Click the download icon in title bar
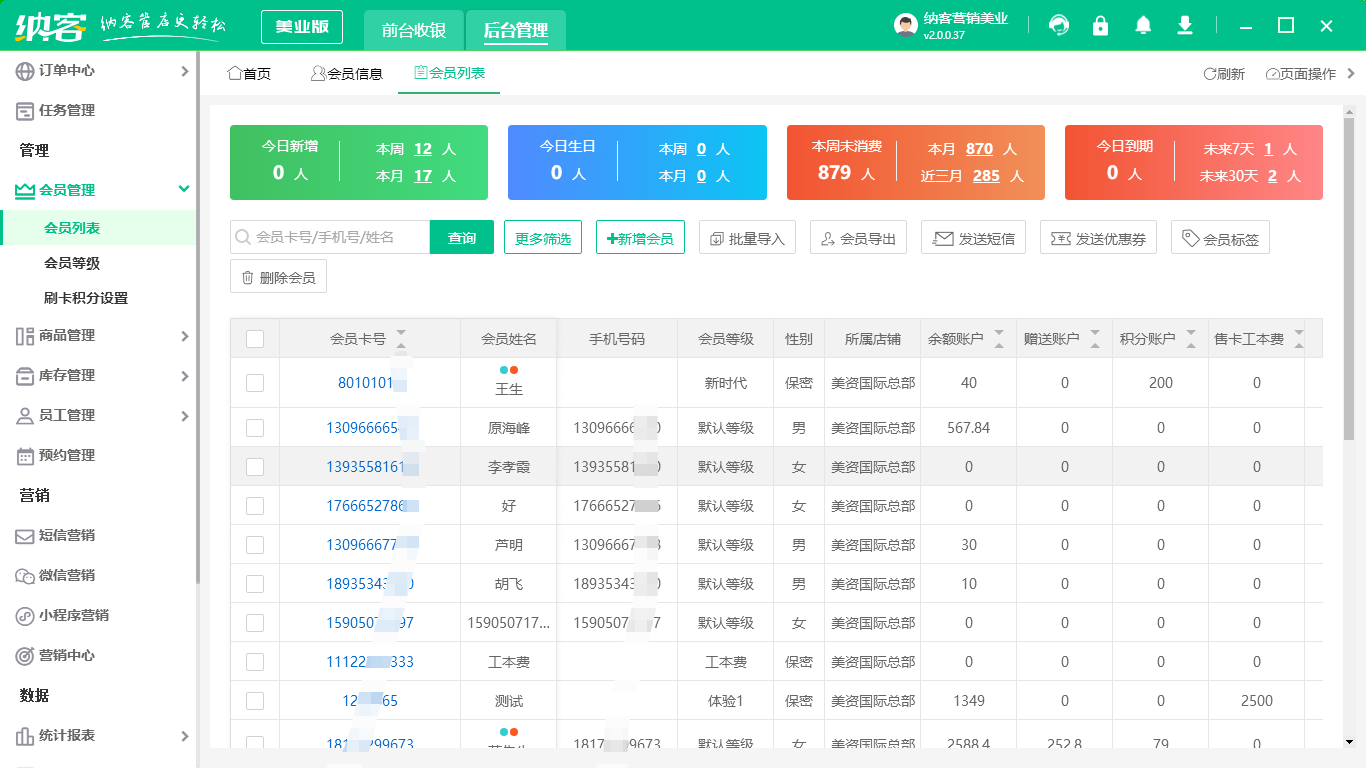1366x768 pixels. 1185,26
